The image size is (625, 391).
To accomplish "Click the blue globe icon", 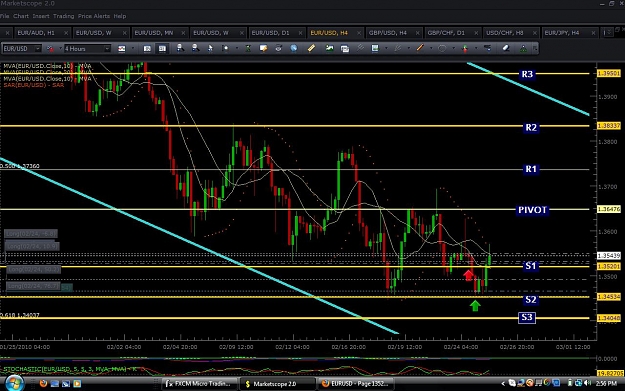I will tap(293, 49).
